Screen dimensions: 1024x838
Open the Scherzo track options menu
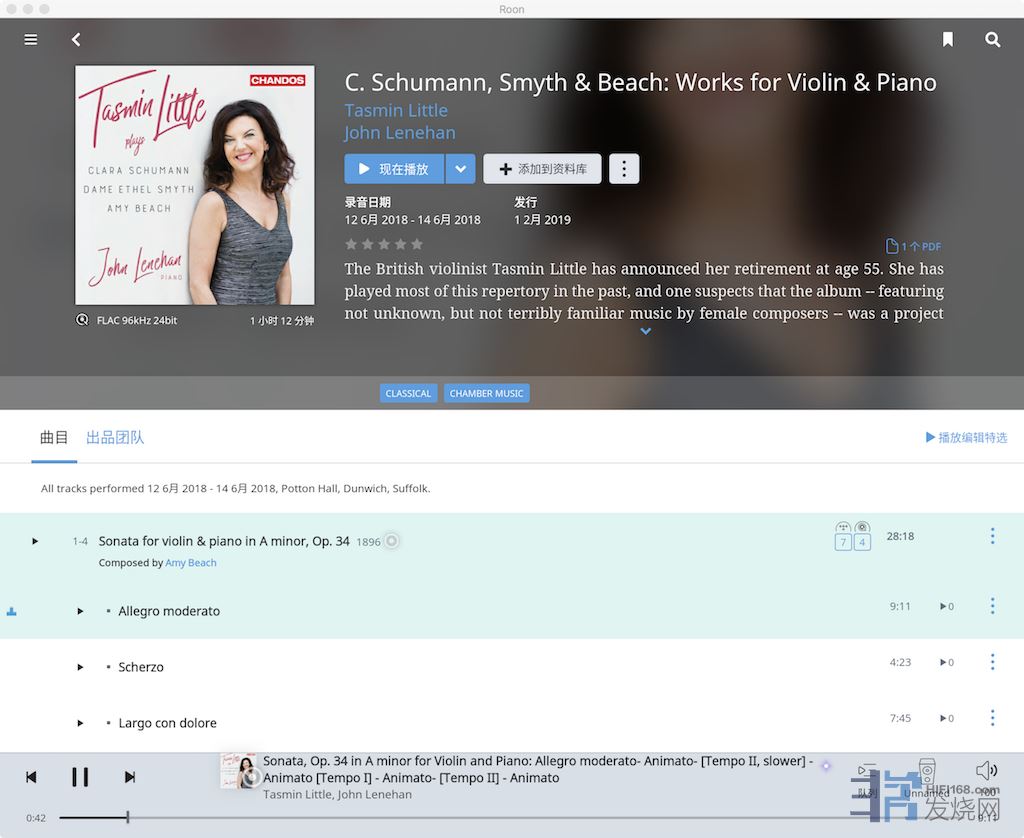pyautogui.click(x=992, y=662)
